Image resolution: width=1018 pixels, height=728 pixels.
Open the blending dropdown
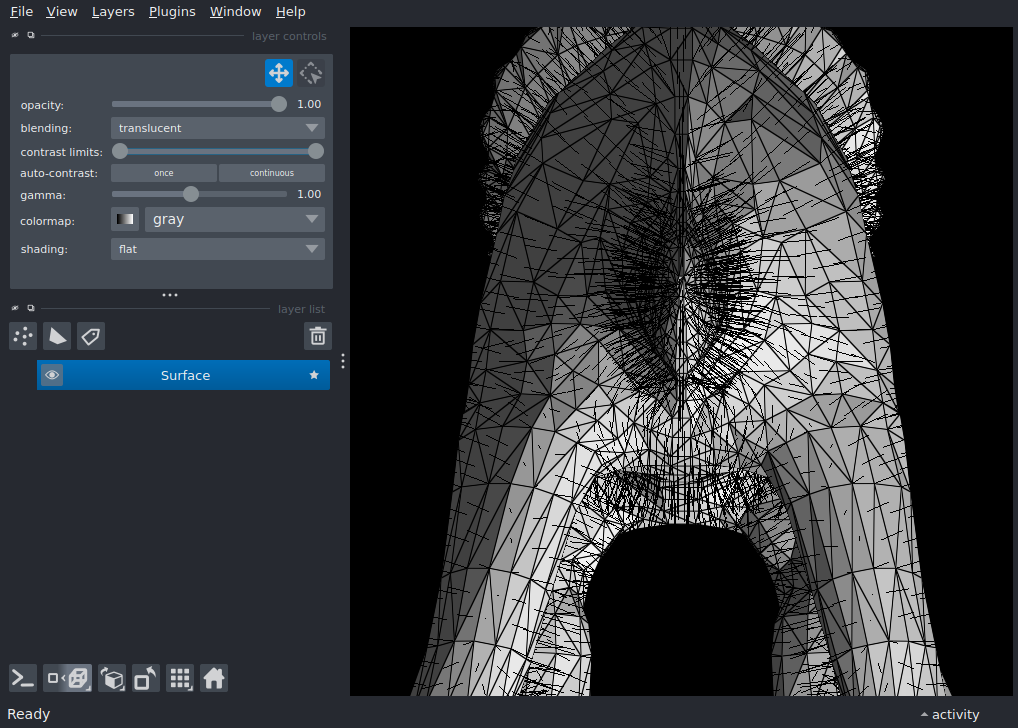pyautogui.click(x=217, y=127)
